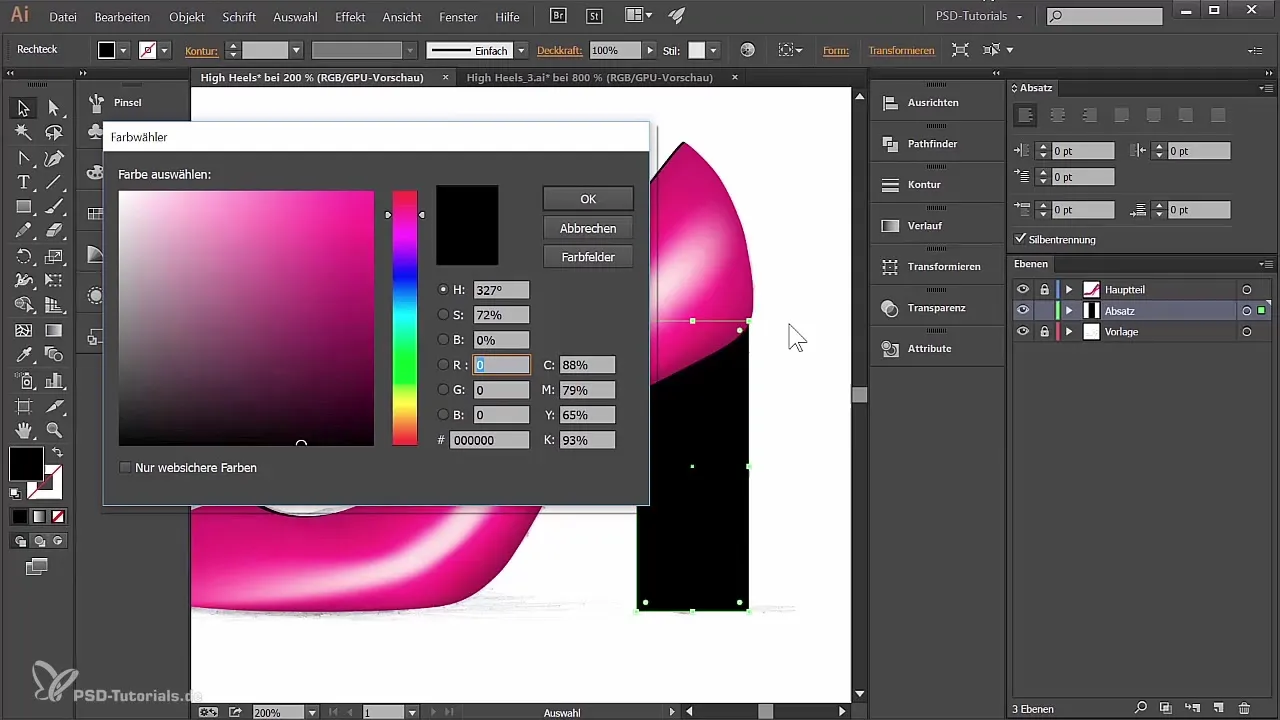
Task: Select the Selection (black arrow) tool
Action: click(23, 108)
